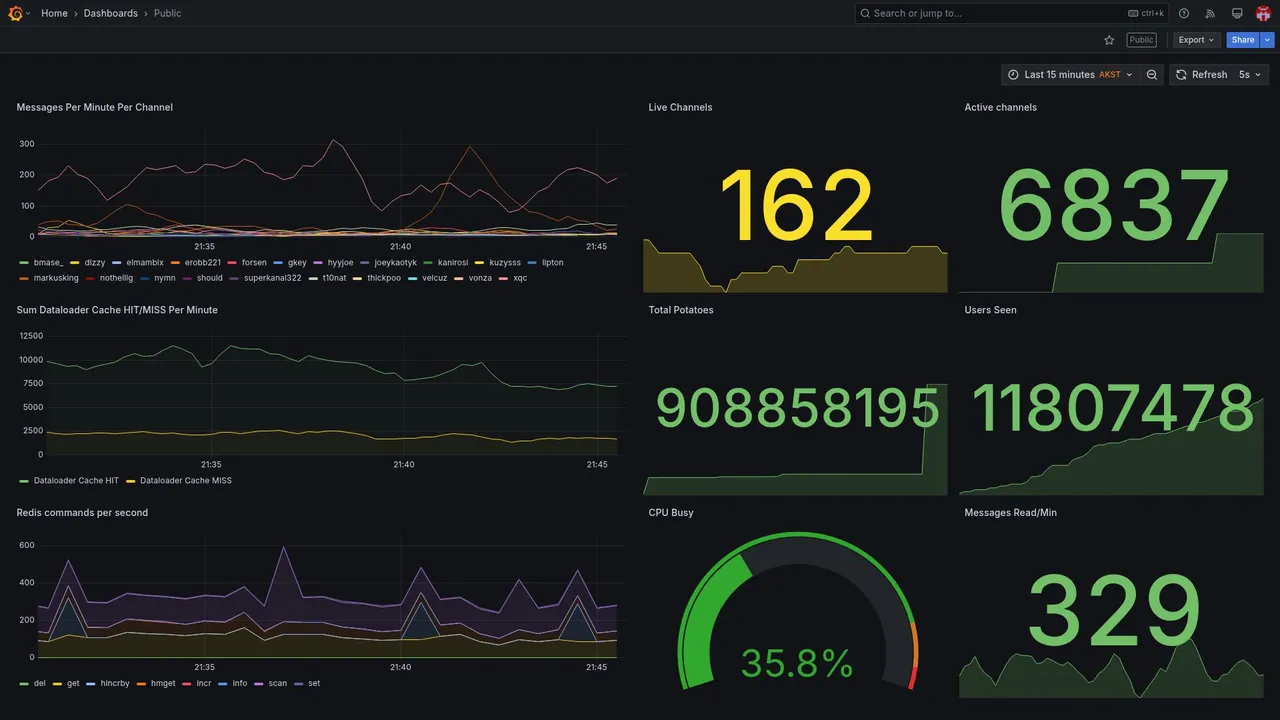Focus the Search or jump to field
The height and width of the screenshot is (720, 1280).
[1012, 13]
